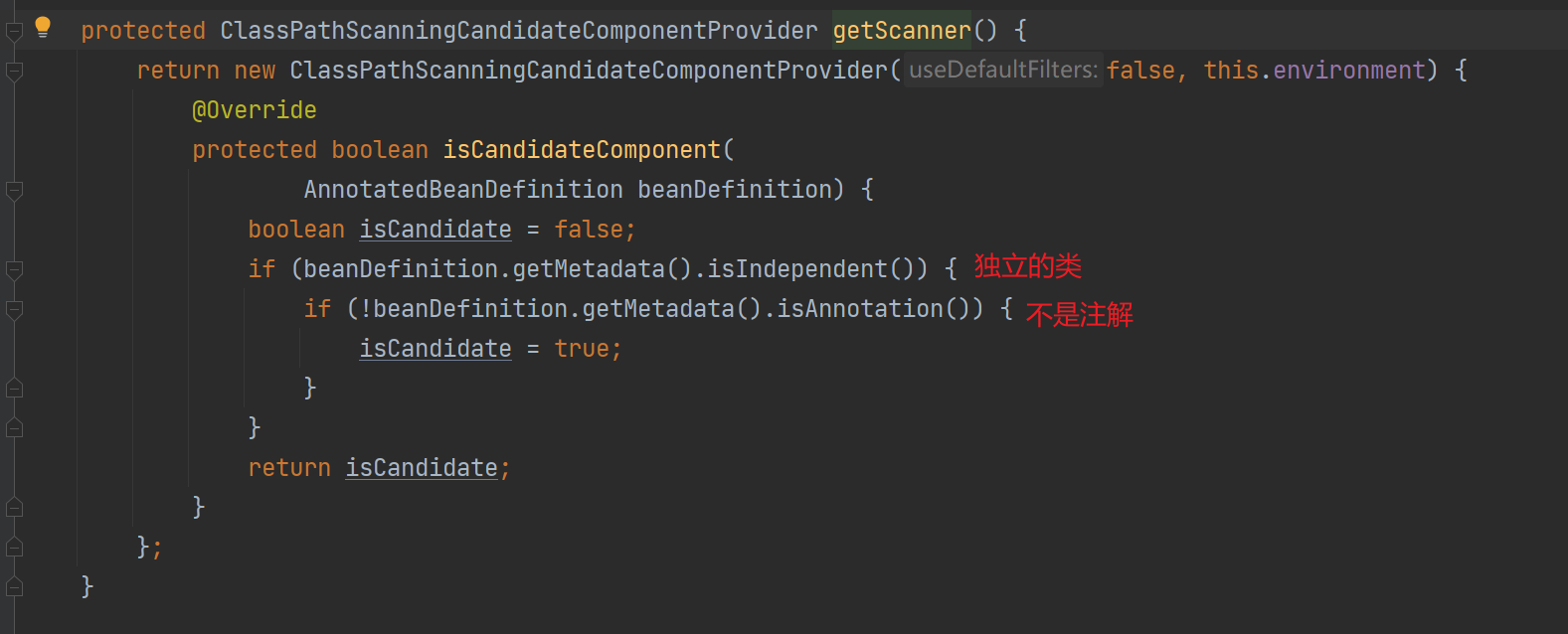Click the getScanner method name

(902, 31)
